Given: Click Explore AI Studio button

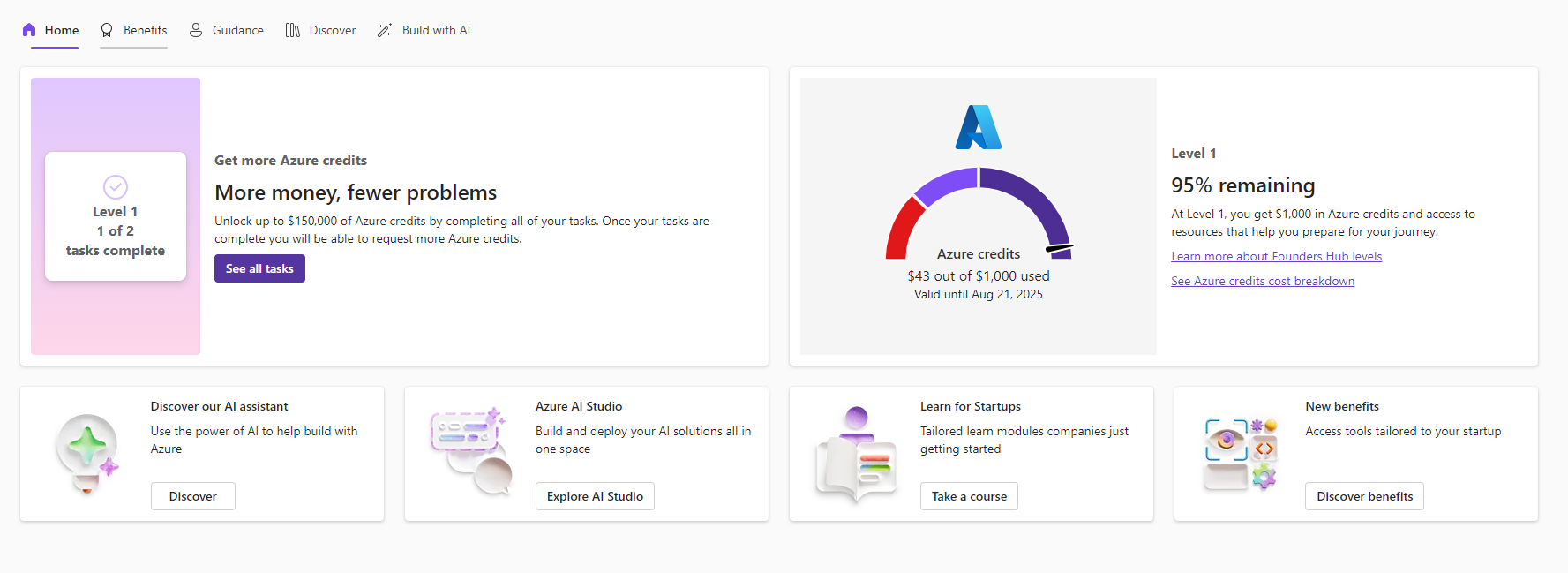Looking at the screenshot, I should pos(595,496).
